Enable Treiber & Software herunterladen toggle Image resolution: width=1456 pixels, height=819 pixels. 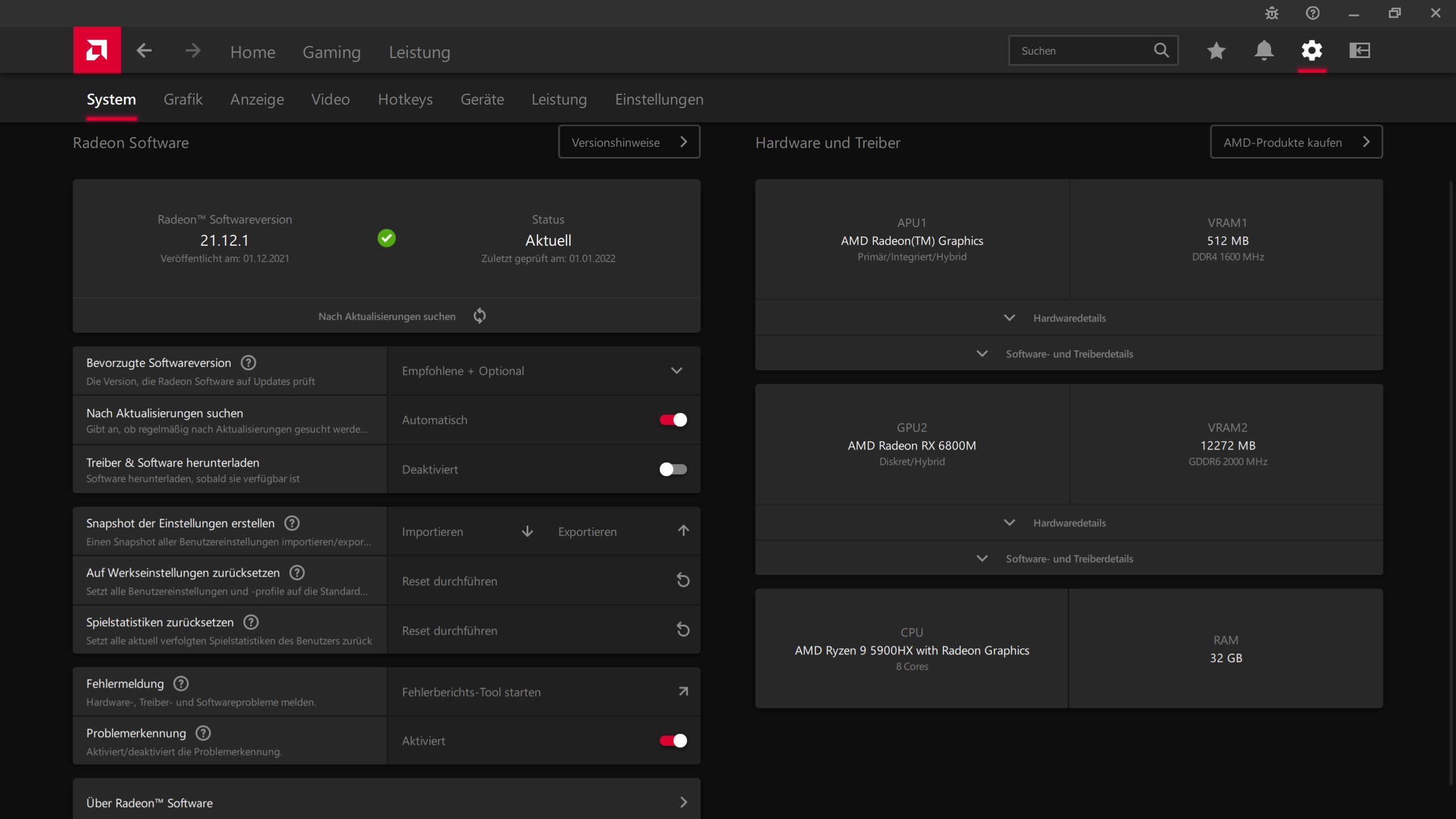673,469
